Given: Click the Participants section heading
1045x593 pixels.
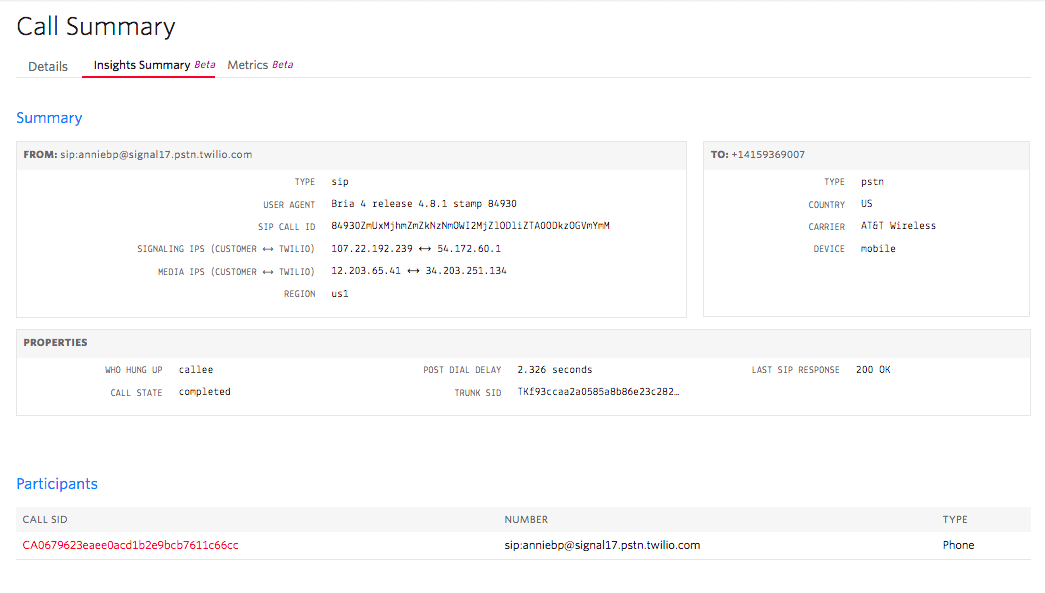Looking at the screenshot, I should point(57,484).
